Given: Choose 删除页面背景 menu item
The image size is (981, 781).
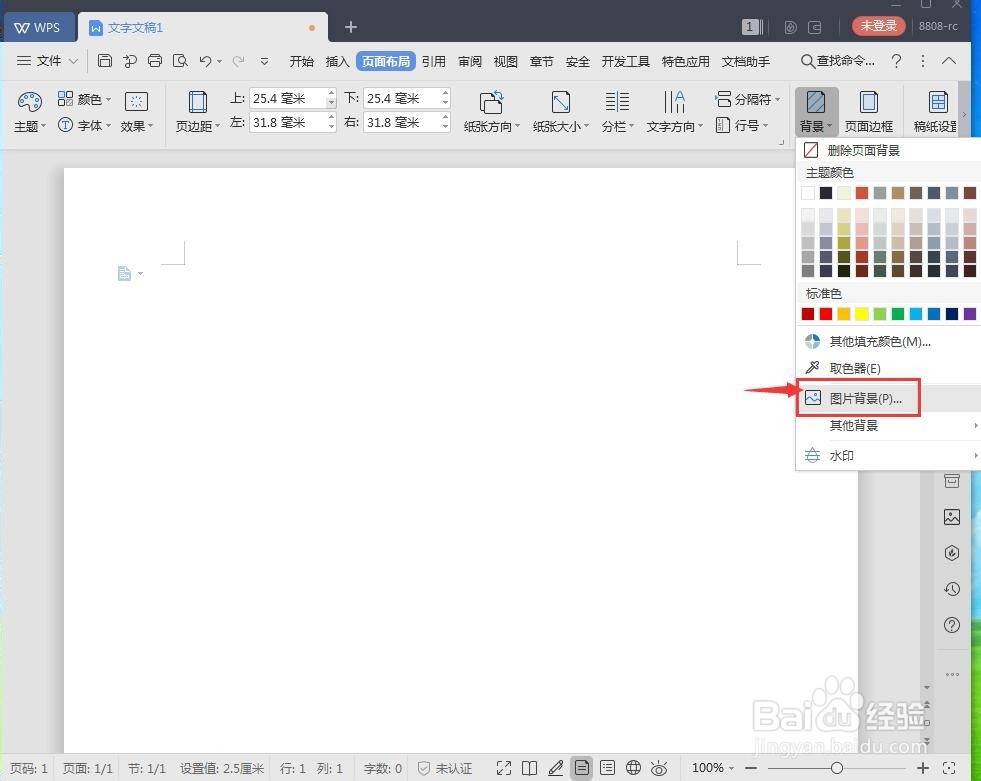Looking at the screenshot, I should pyautogui.click(x=888, y=150).
